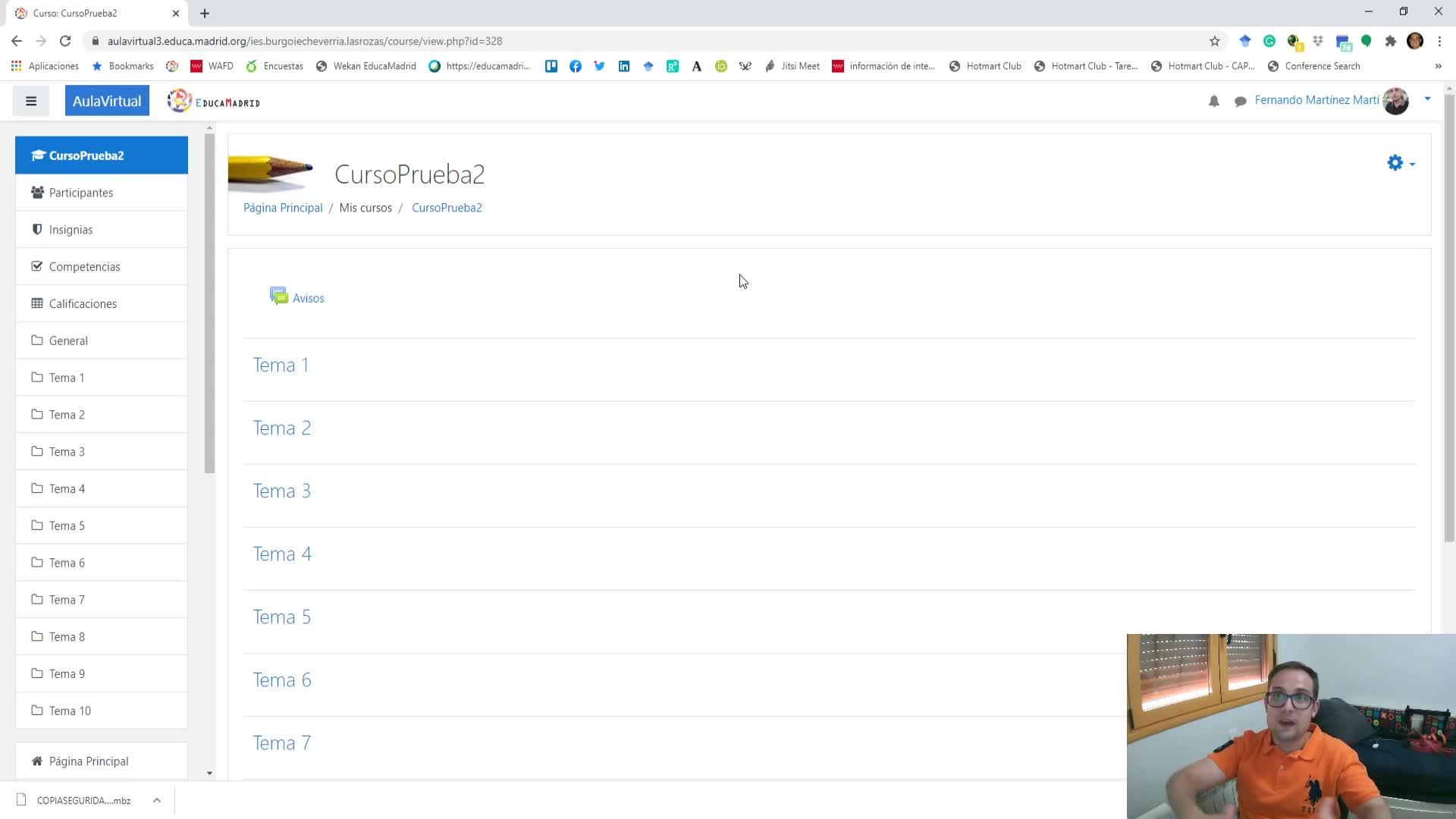Open the browser extensions puzzle icon
Image resolution: width=1456 pixels, height=819 pixels.
pyautogui.click(x=1390, y=41)
